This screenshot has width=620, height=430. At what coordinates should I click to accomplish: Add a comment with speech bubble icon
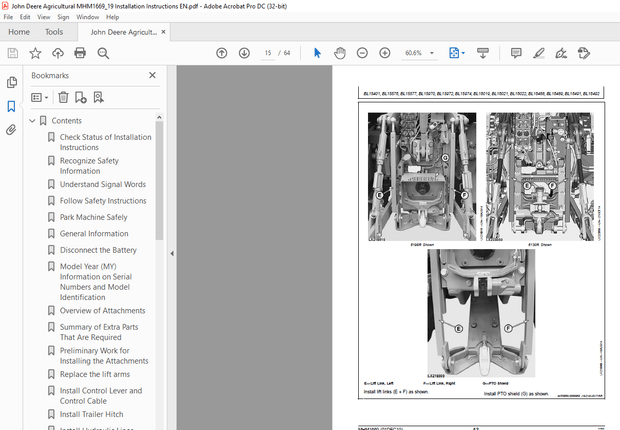click(516, 53)
